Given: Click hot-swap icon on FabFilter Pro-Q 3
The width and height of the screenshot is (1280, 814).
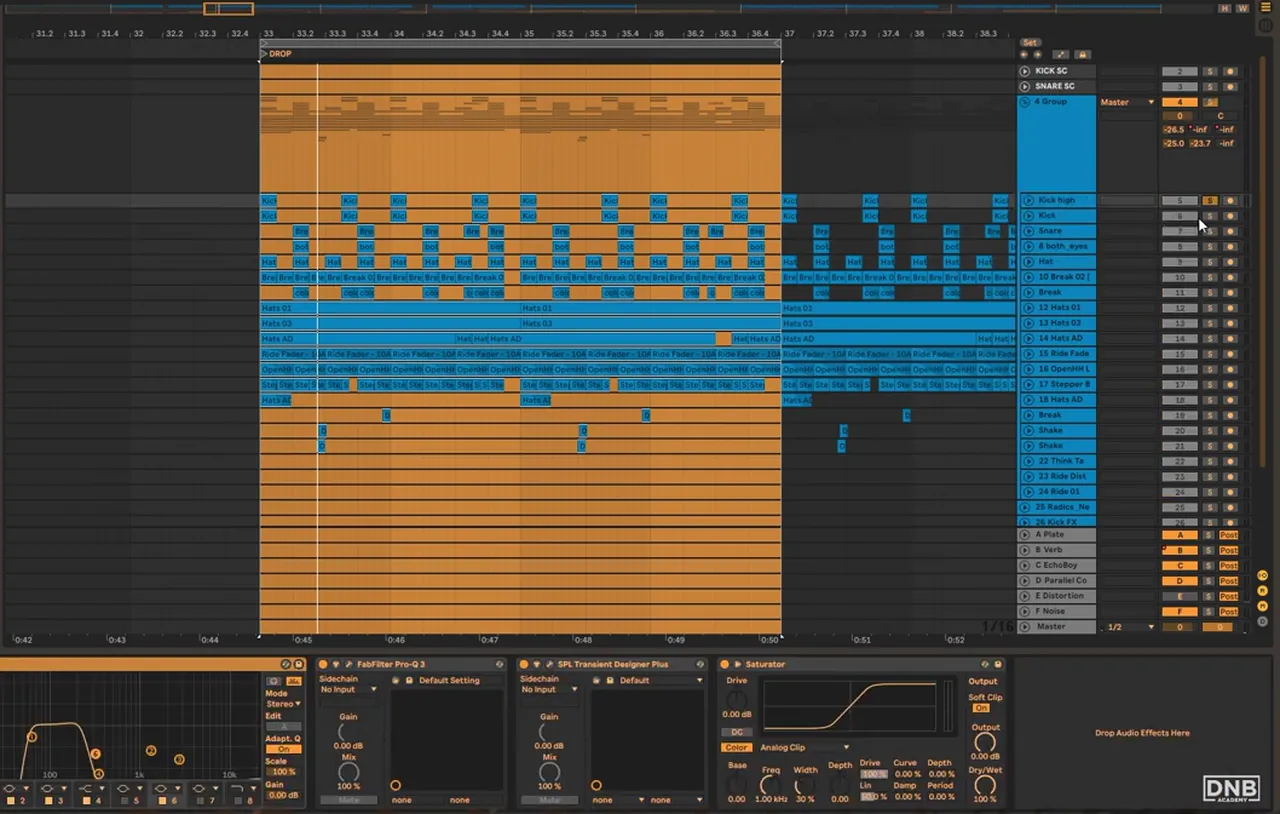Looking at the screenshot, I should pos(499,664).
